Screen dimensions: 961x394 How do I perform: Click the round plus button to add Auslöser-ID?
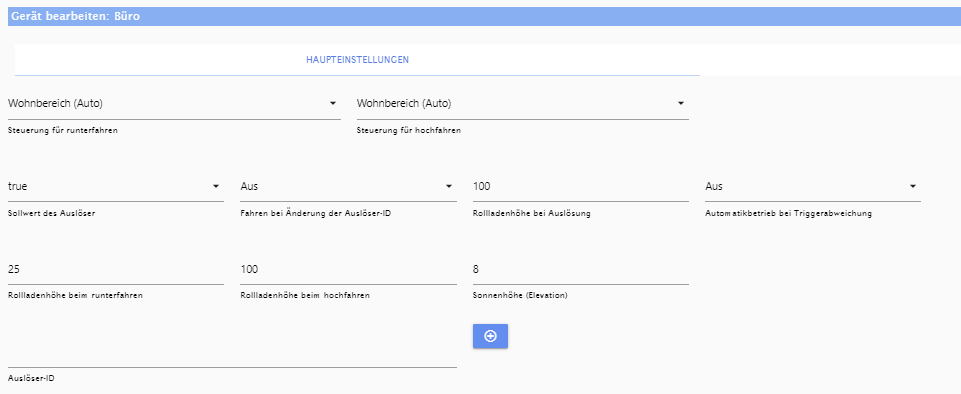pyautogui.click(x=490, y=336)
